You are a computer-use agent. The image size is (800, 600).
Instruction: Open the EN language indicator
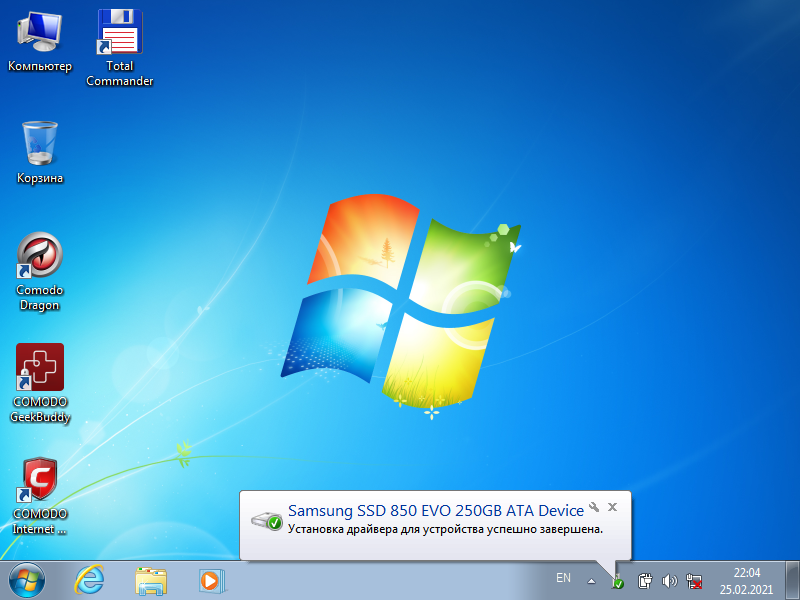[x=563, y=578]
